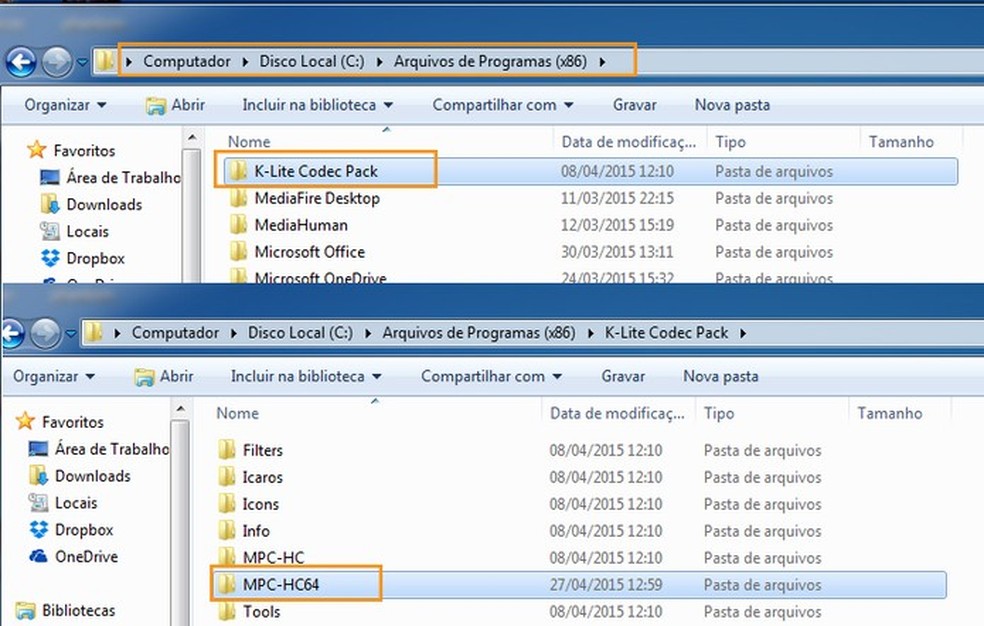984x626 pixels.
Task: Open Organizar menu in upper window
Action: 65,105
